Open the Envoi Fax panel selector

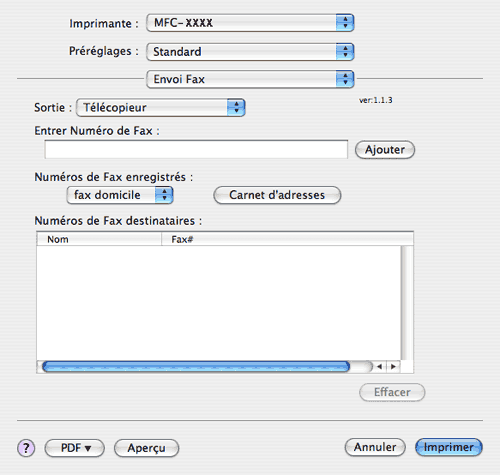pos(250,79)
